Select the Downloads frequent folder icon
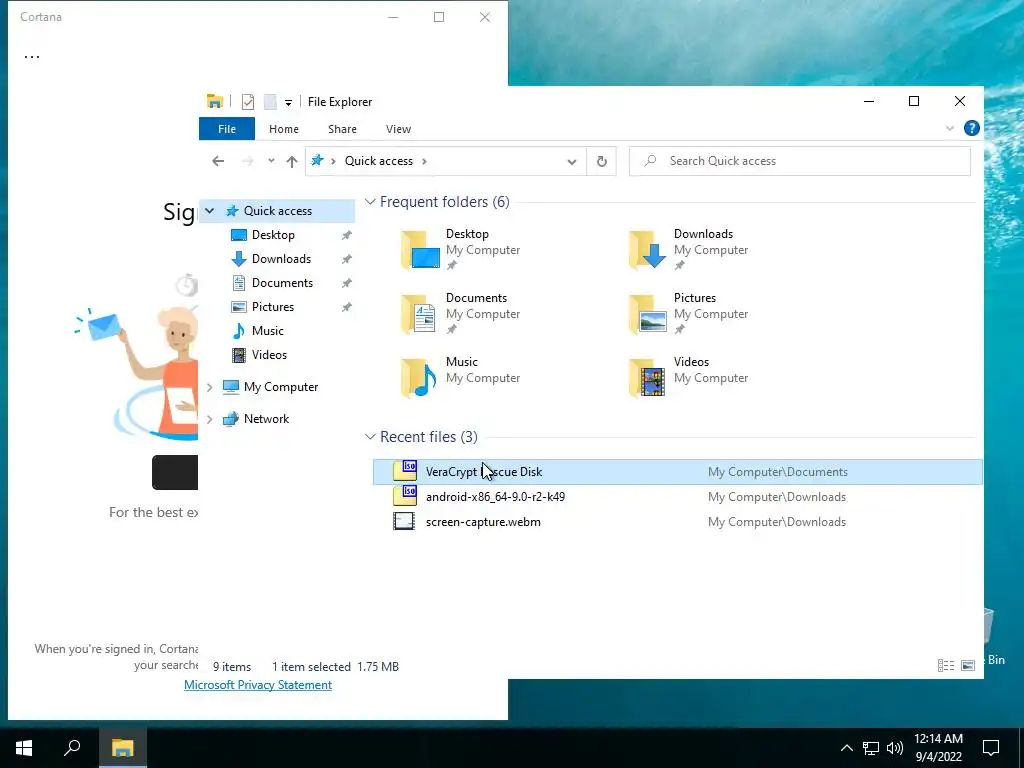This screenshot has height=768, width=1024. pos(648,249)
